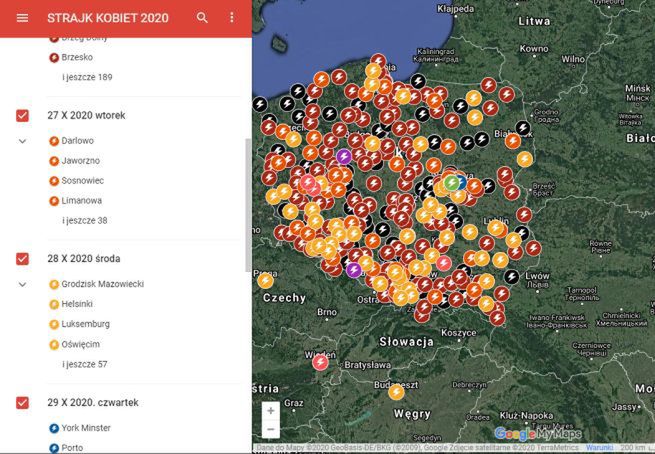Zoom in on the map
This screenshot has width=655, height=454.
tap(271, 411)
